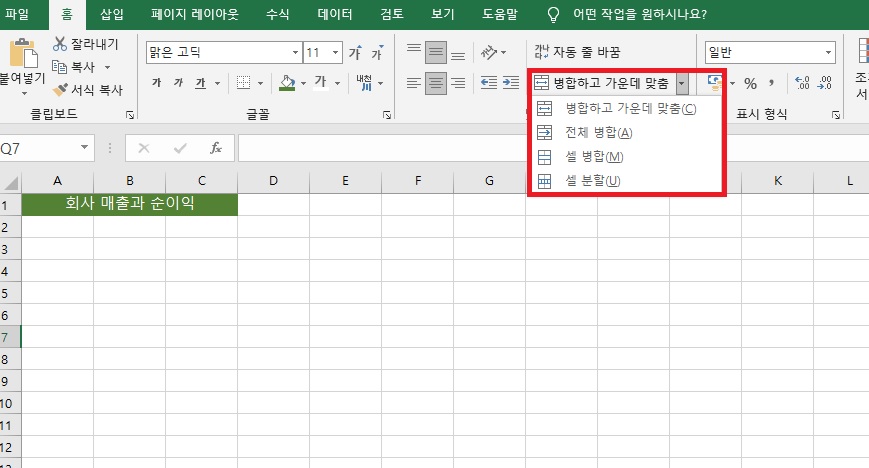Open fill color dropdown arrow

pyautogui.click(x=303, y=84)
